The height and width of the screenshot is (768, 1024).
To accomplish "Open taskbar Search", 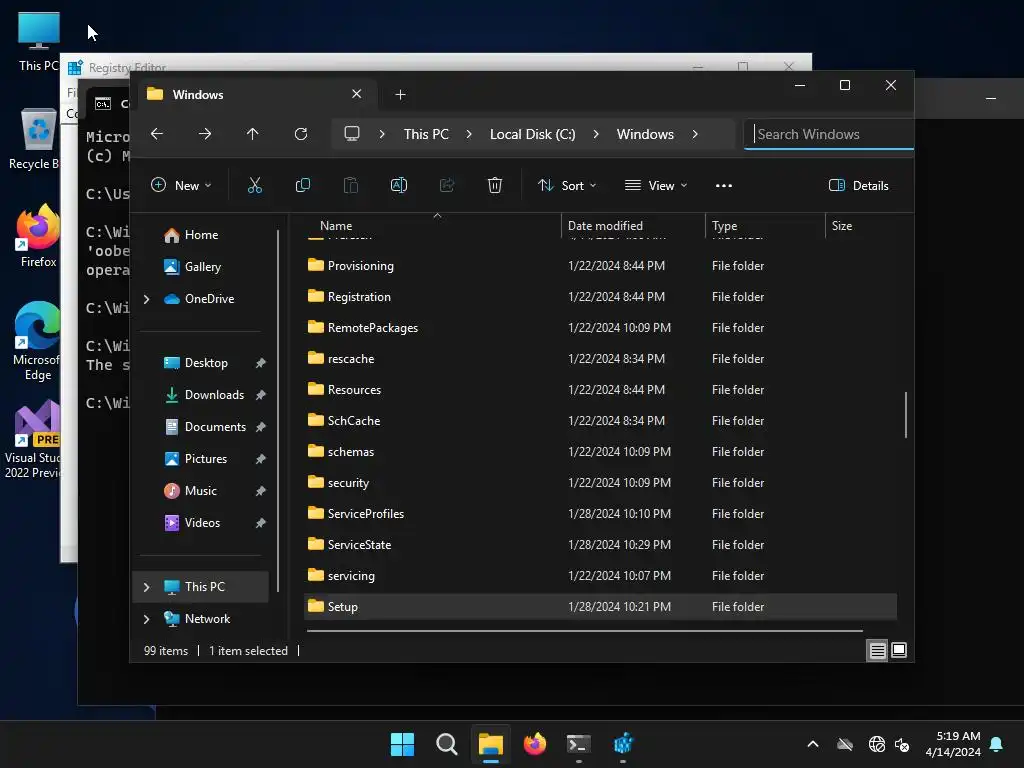I will (447, 744).
